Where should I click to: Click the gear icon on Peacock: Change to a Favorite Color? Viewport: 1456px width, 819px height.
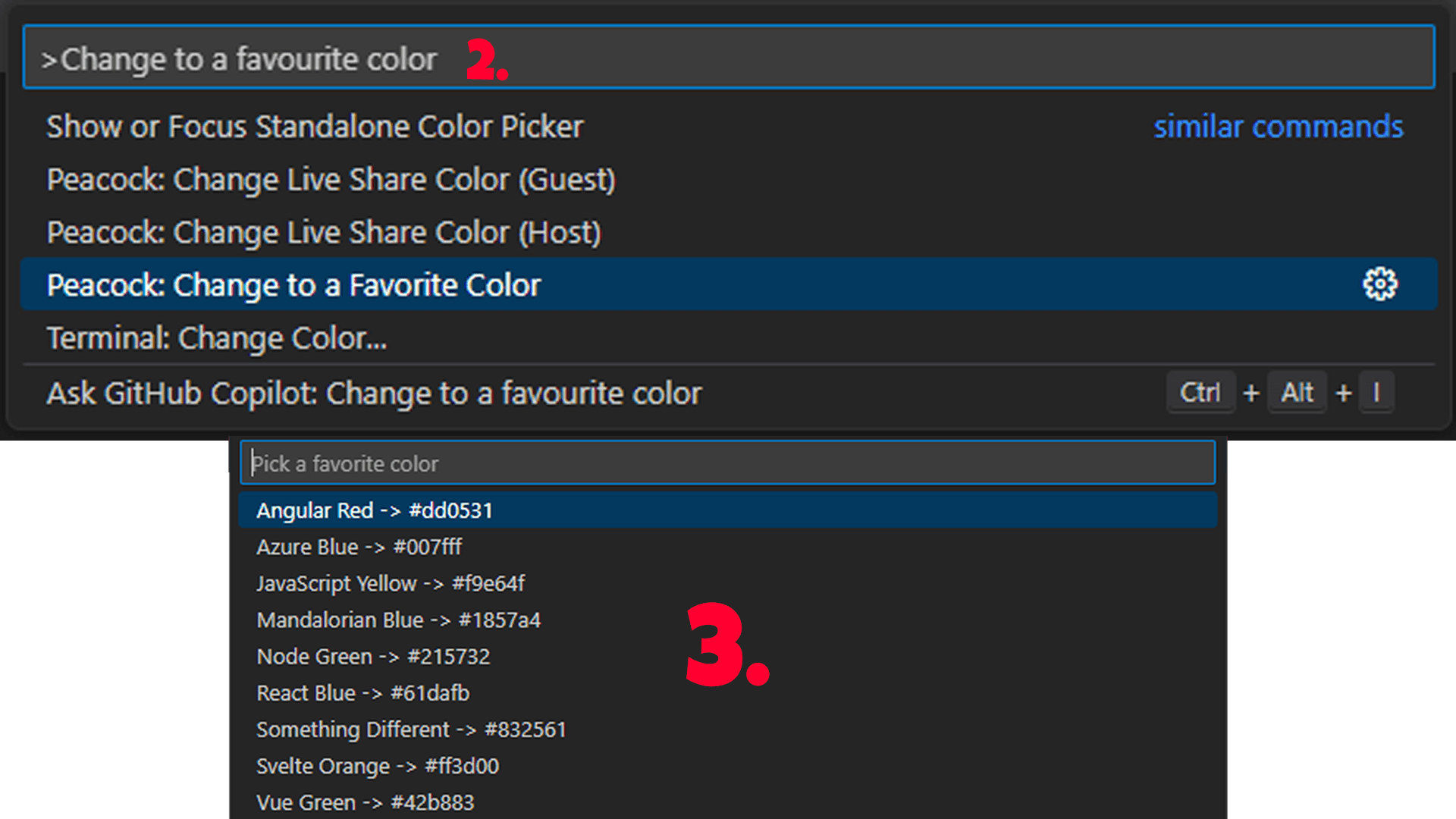pos(1379,284)
